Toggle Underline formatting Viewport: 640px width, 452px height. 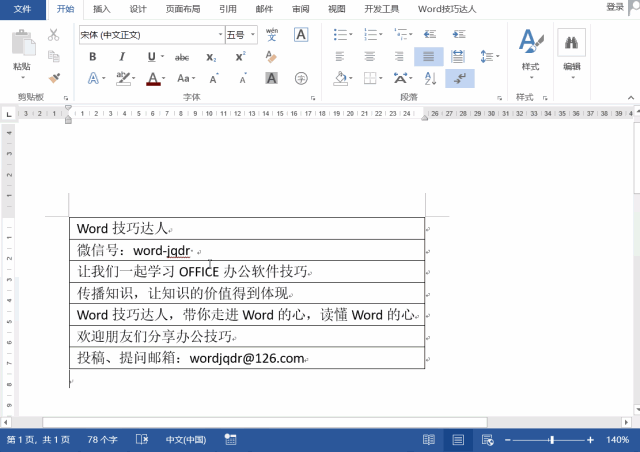[151, 57]
